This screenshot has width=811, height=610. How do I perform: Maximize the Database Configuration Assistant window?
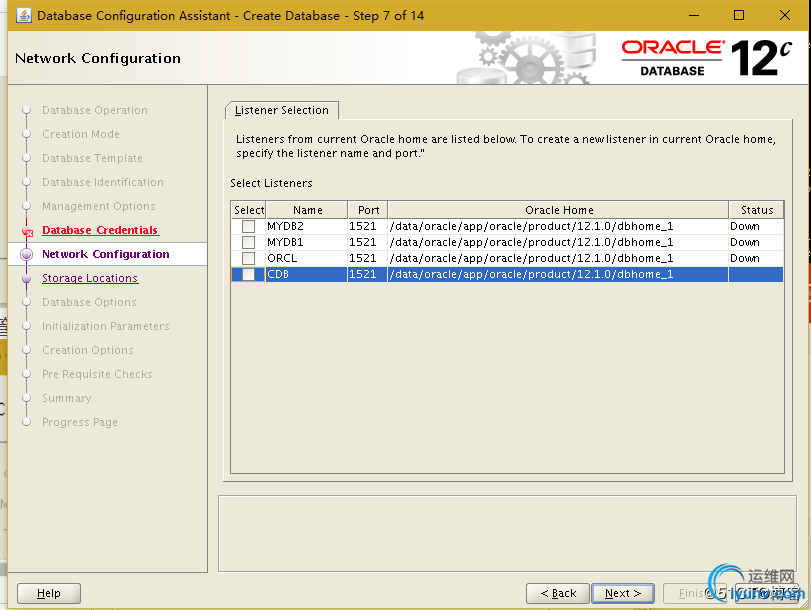click(739, 15)
